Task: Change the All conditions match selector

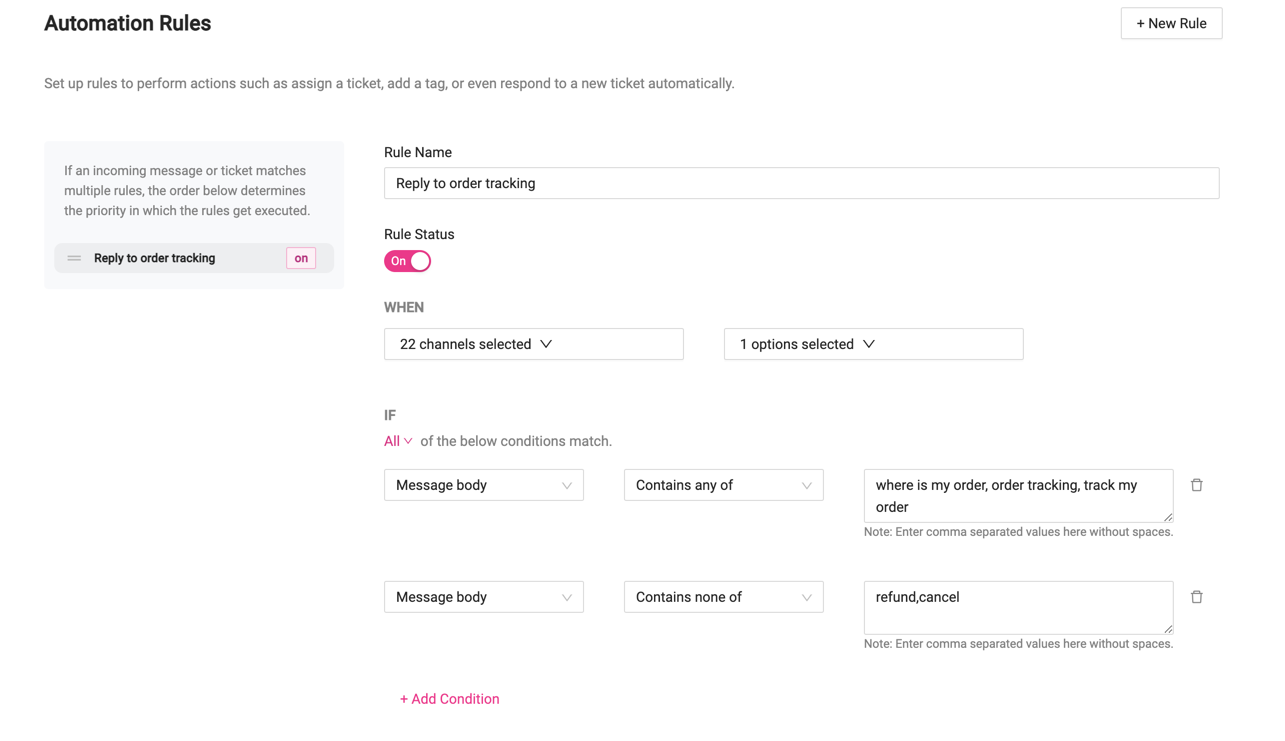Action: point(398,441)
